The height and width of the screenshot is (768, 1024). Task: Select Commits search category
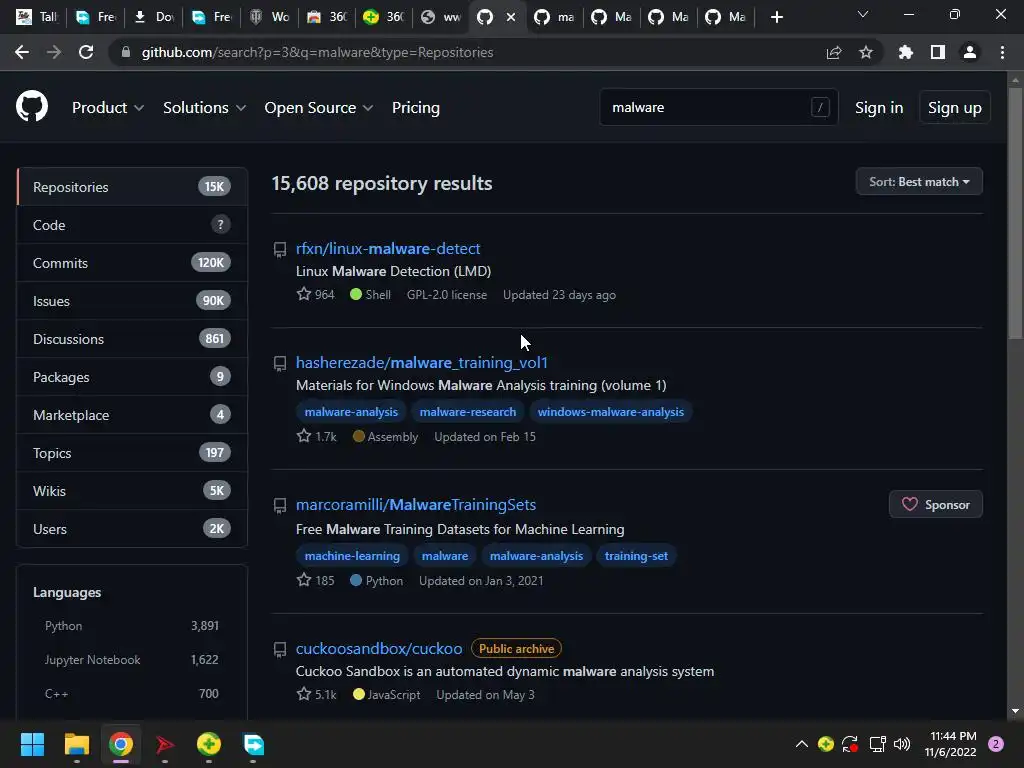click(132, 263)
